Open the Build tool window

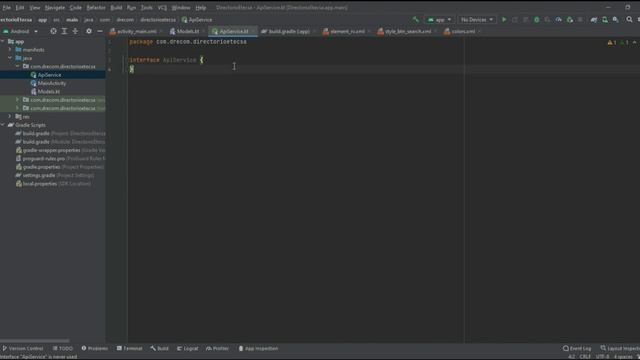[x=160, y=348]
